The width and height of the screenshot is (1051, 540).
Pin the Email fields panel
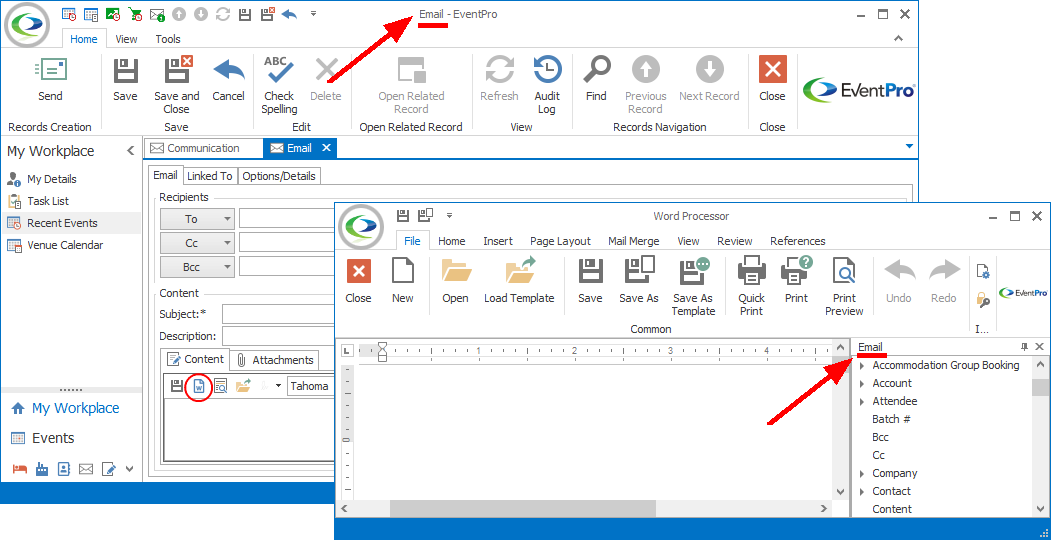click(x=1024, y=346)
